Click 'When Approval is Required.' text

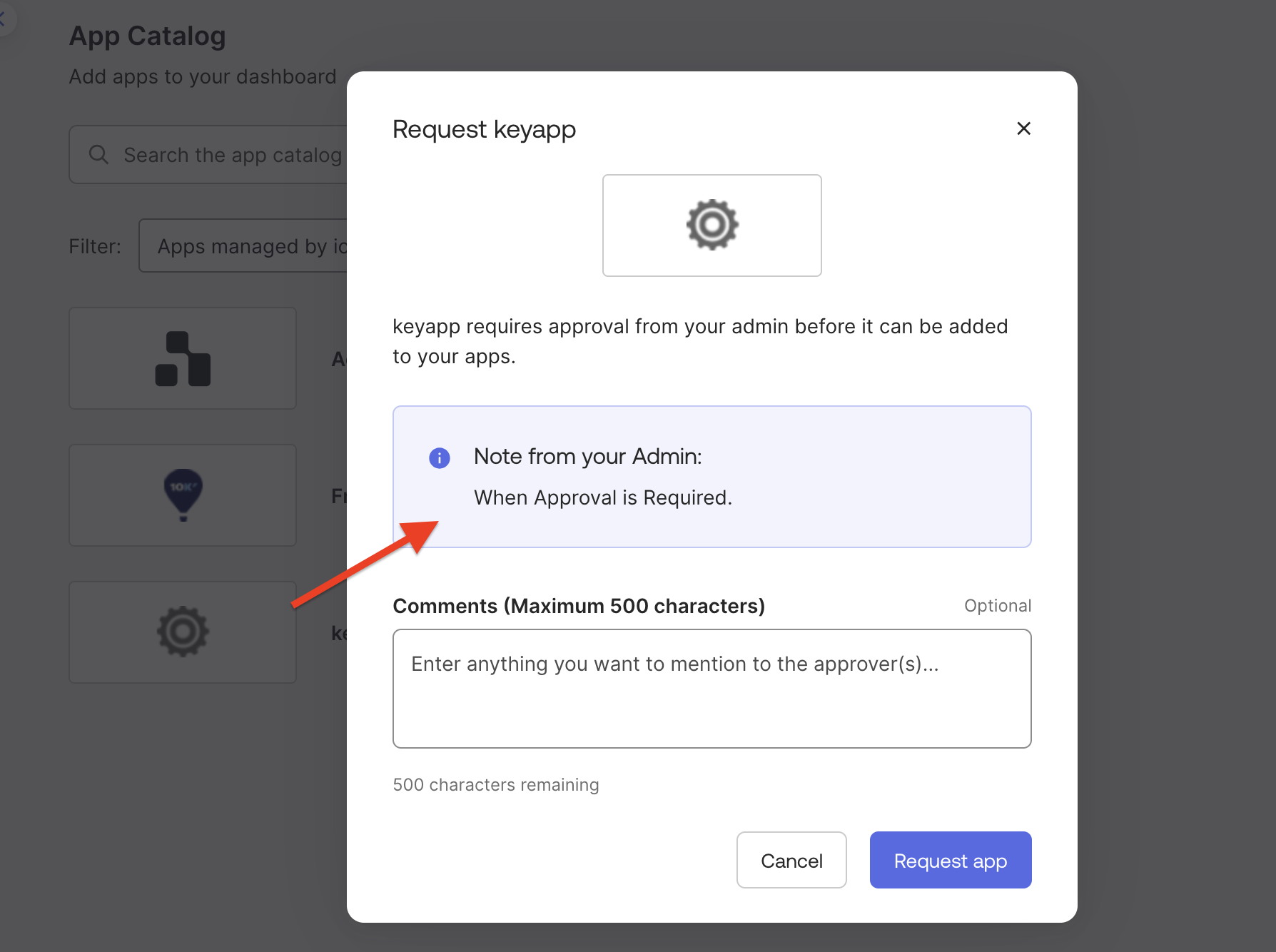(x=603, y=497)
